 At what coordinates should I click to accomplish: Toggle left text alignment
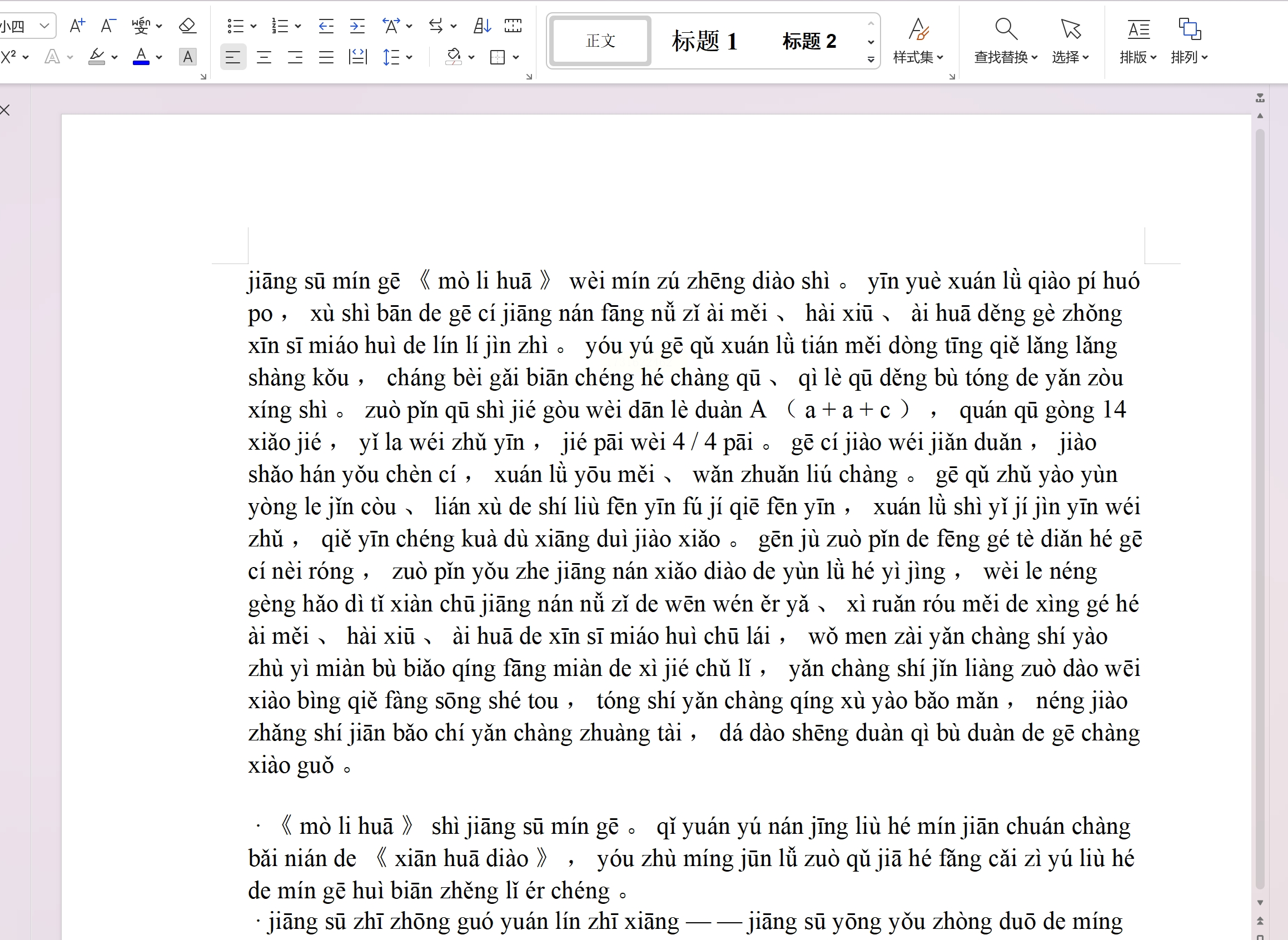click(x=233, y=57)
